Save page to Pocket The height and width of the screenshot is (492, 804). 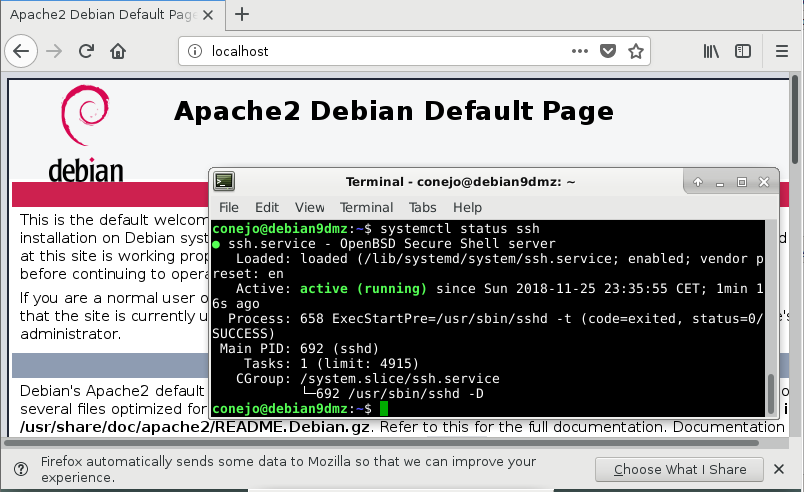pos(609,51)
